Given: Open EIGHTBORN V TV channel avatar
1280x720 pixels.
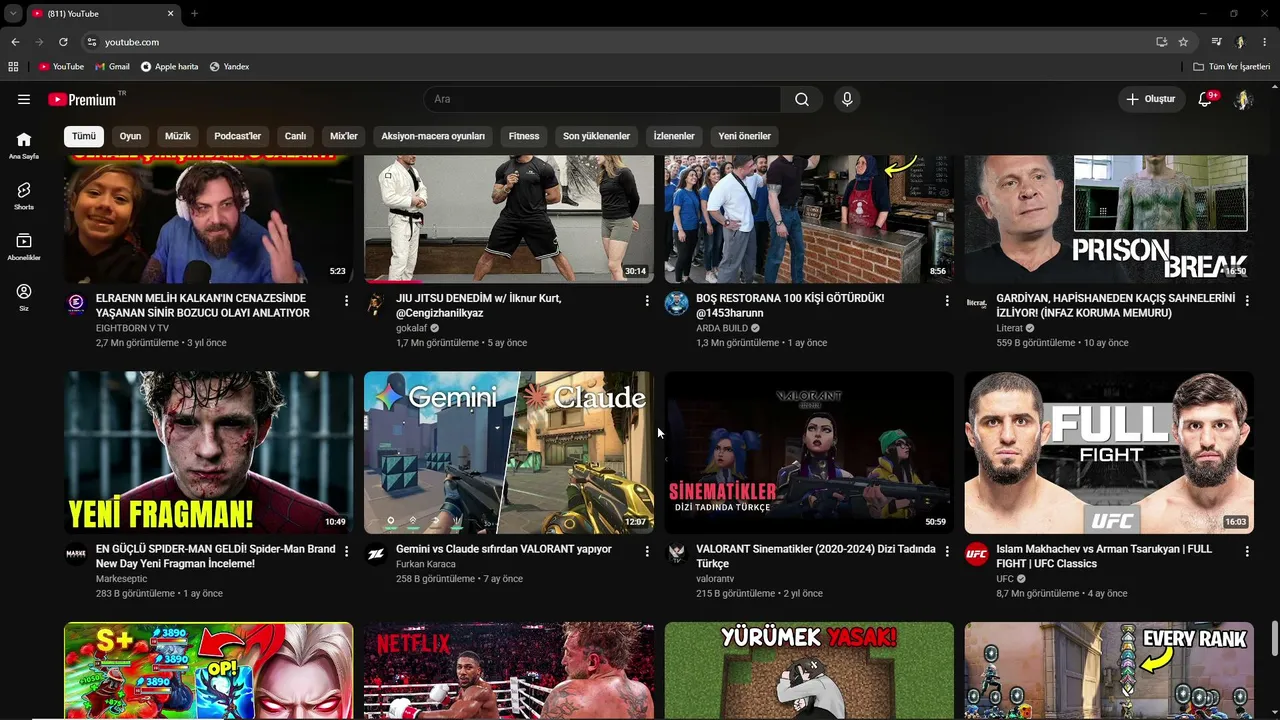Looking at the screenshot, I should click(76, 304).
